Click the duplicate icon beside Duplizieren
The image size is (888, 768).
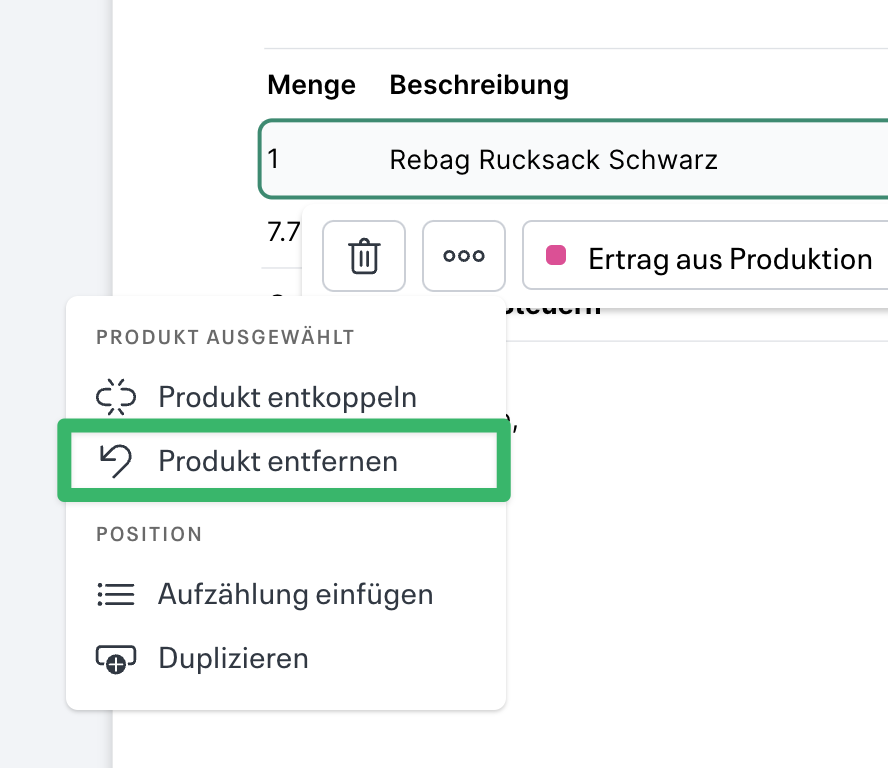pyautogui.click(x=116, y=658)
